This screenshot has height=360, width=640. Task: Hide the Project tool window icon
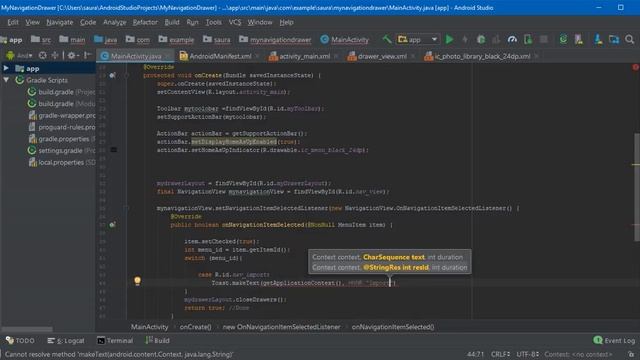(x=87, y=55)
